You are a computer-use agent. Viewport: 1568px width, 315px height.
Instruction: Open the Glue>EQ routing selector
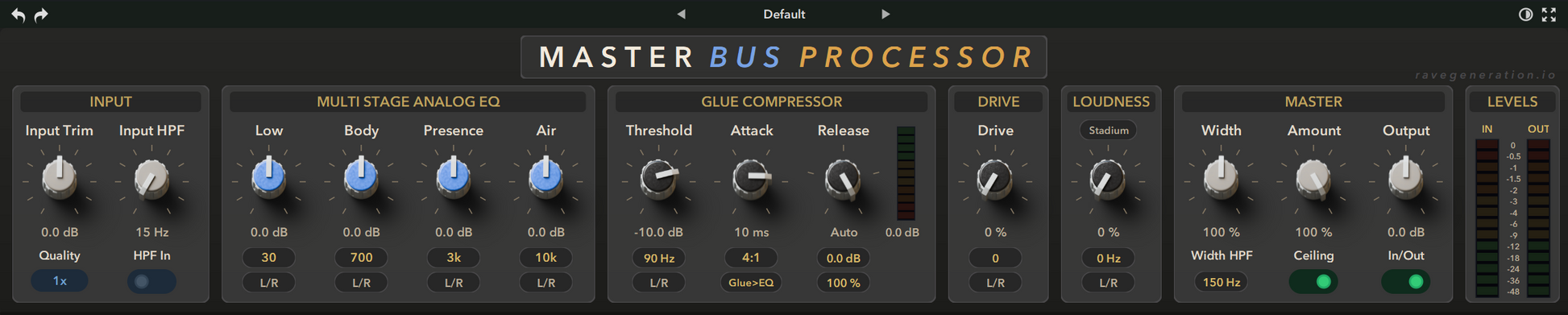(x=751, y=283)
